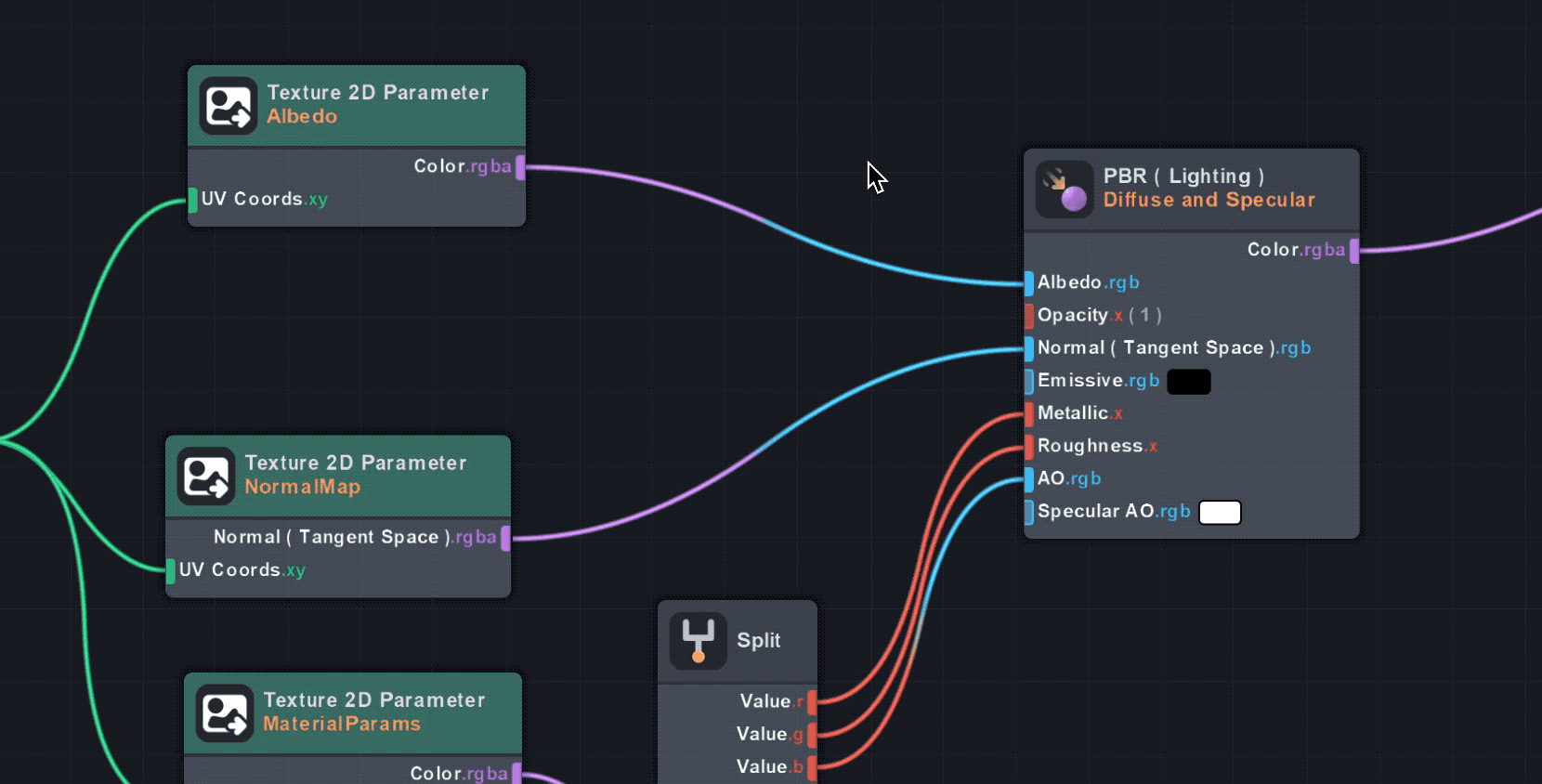The height and width of the screenshot is (784, 1542).
Task: Click the Split node fork icon
Action: (x=698, y=641)
